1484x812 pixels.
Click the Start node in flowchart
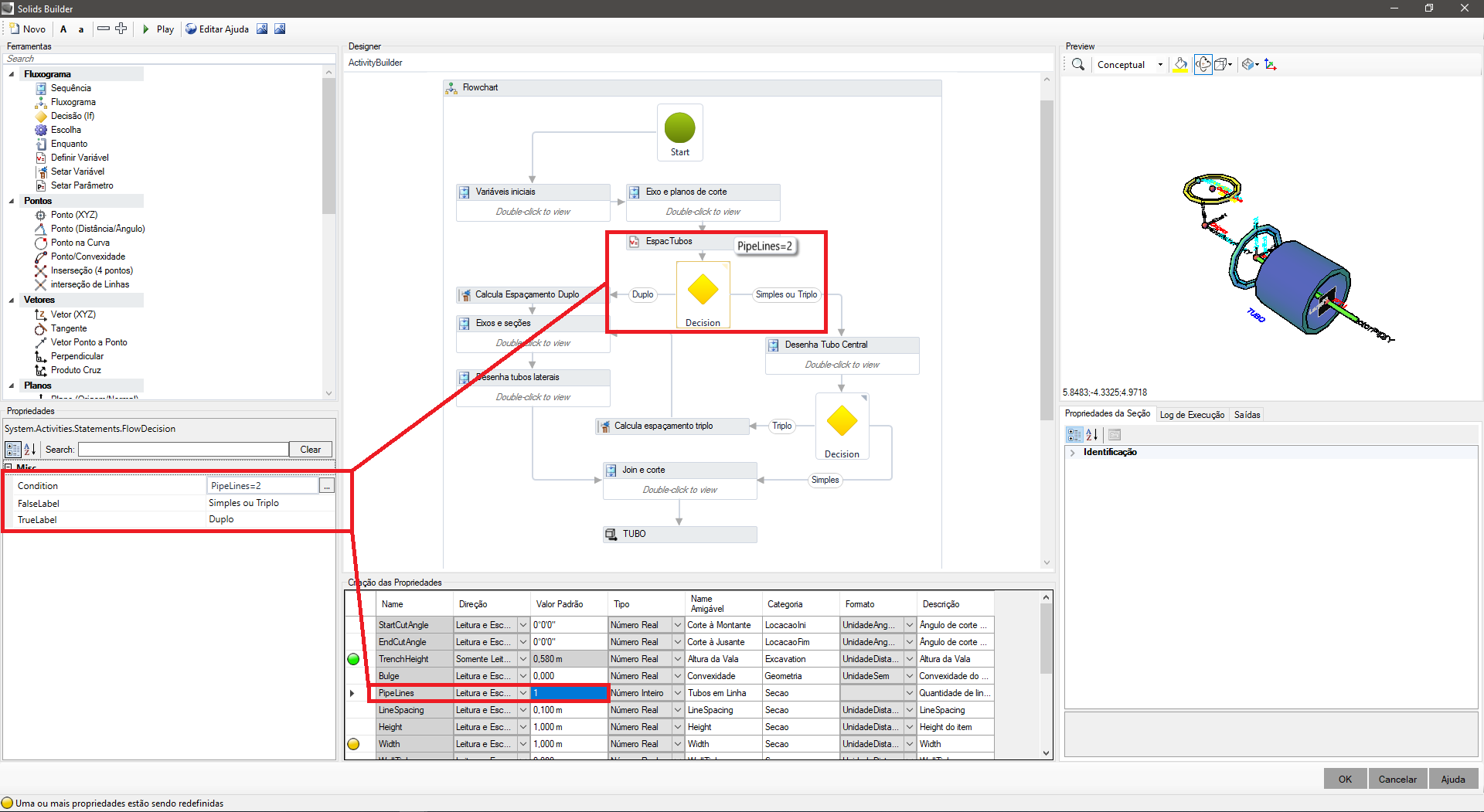tap(680, 132)
